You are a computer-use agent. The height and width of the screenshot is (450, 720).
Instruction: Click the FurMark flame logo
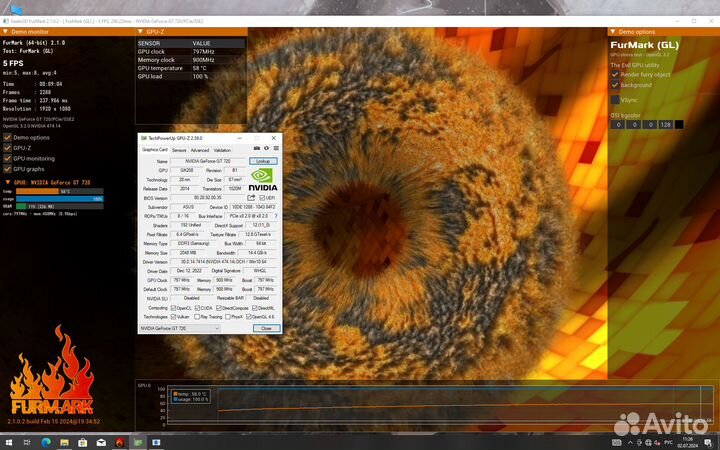pyautogui.click(x=50, y=385)
